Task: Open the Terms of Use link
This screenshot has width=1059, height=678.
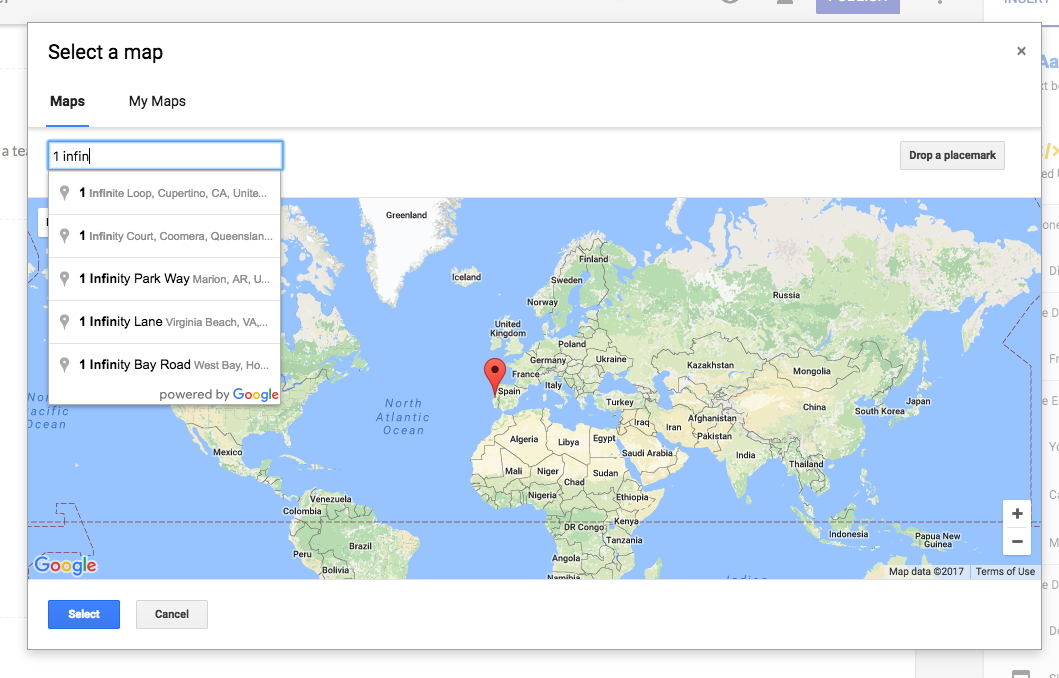Action: click(1005, 572)
